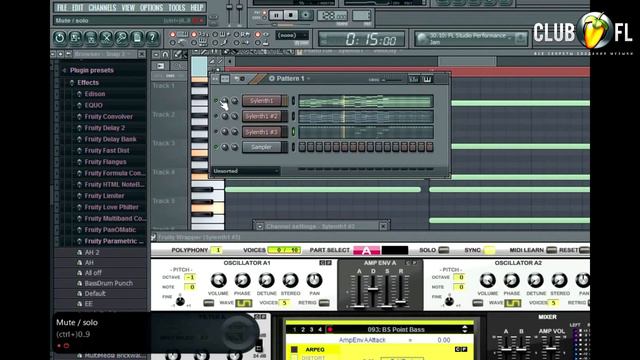Image resolution: width=640 pixels, height=360 pixels.
Task: Click the render shortcut icon in toolbar
Action: pos(91,38)
